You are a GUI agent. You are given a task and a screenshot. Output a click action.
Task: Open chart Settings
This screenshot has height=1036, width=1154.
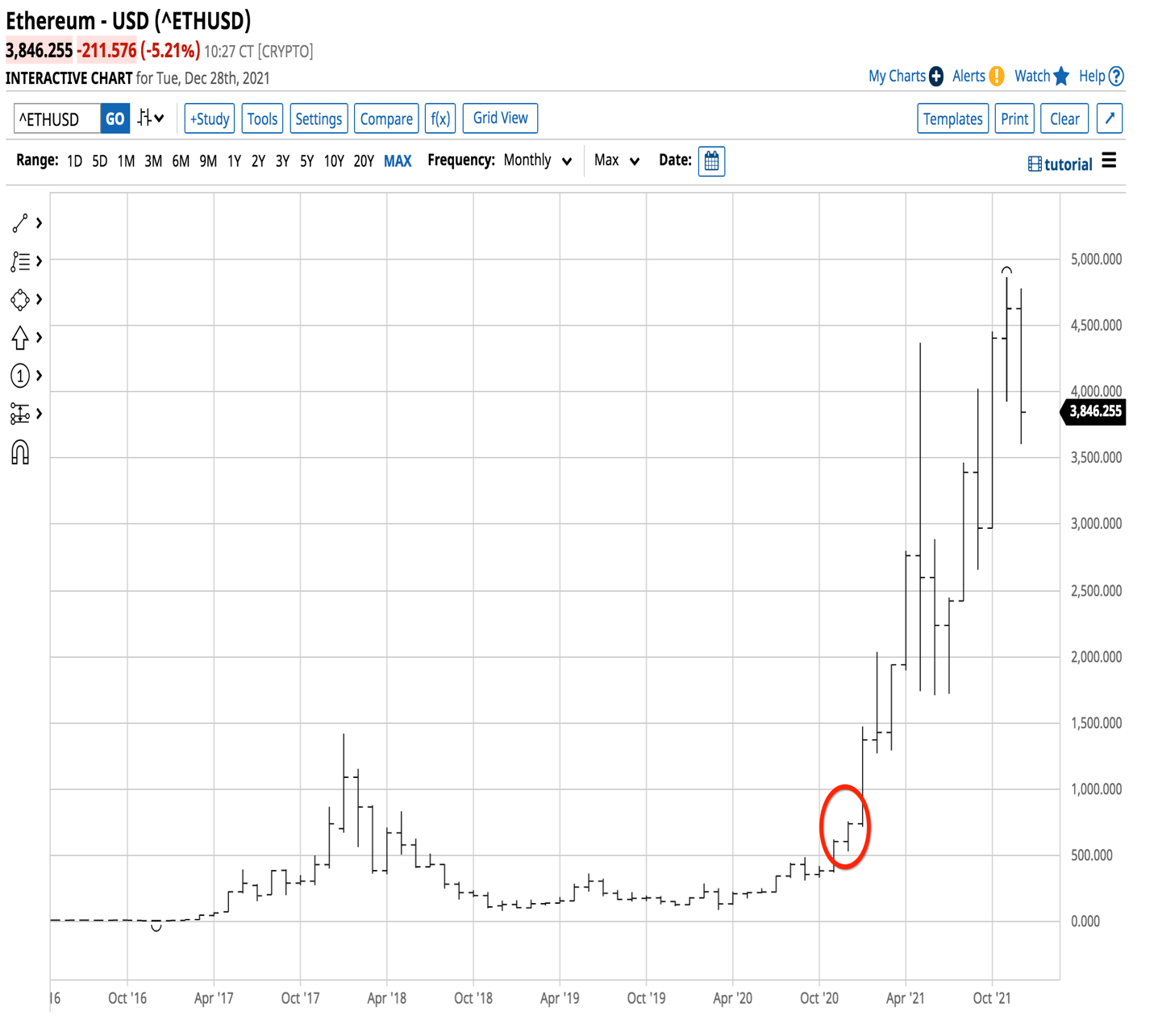[319, 119]
